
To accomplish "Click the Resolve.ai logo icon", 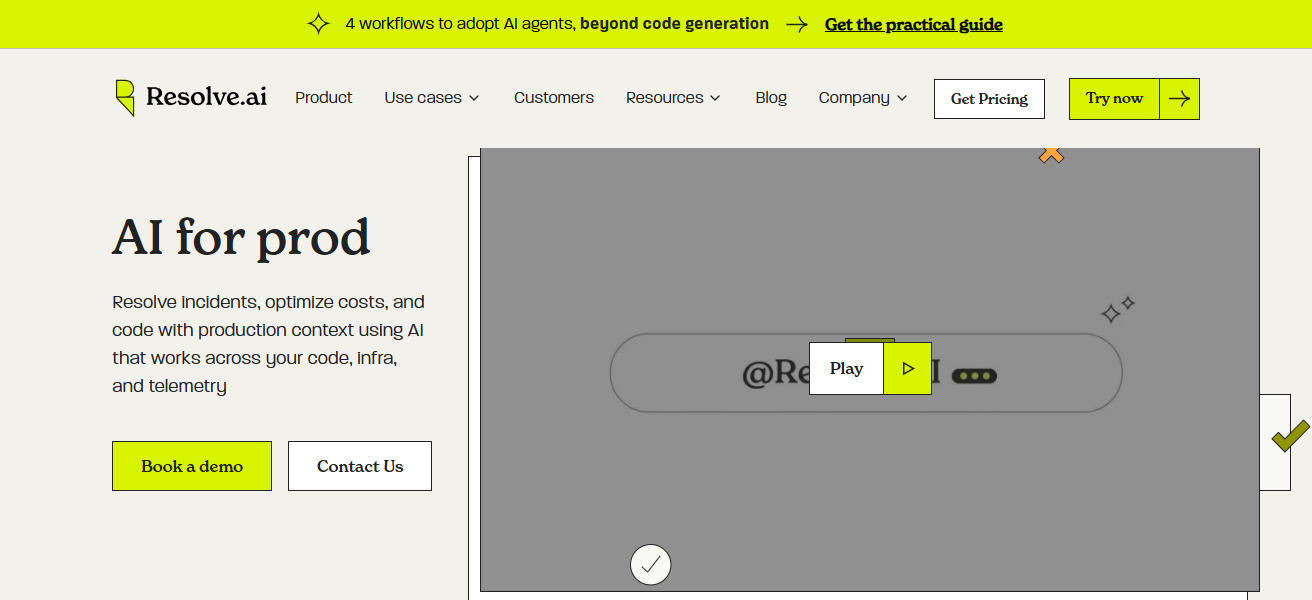I will [126, 95].
